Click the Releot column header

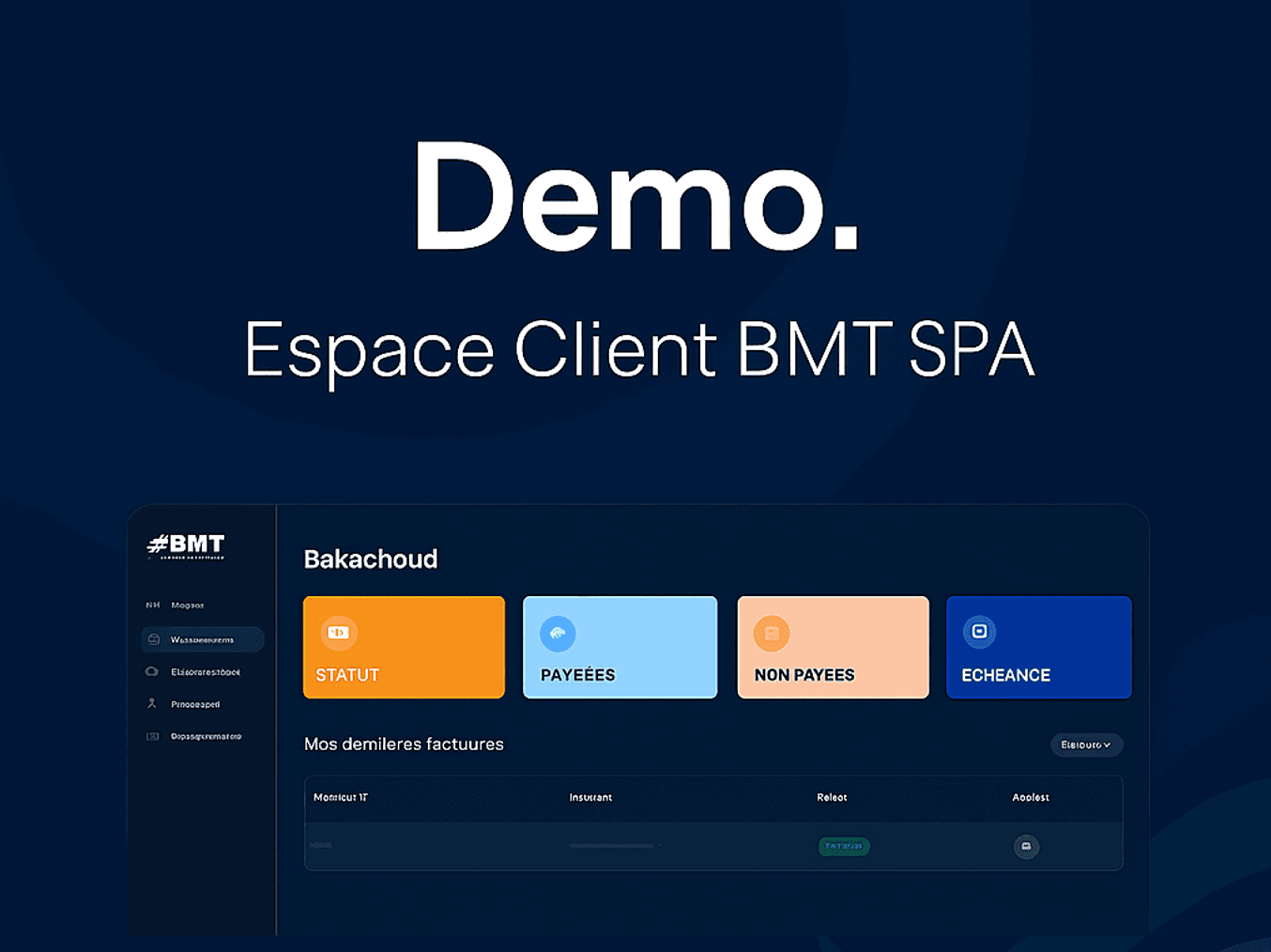[832, 797]
